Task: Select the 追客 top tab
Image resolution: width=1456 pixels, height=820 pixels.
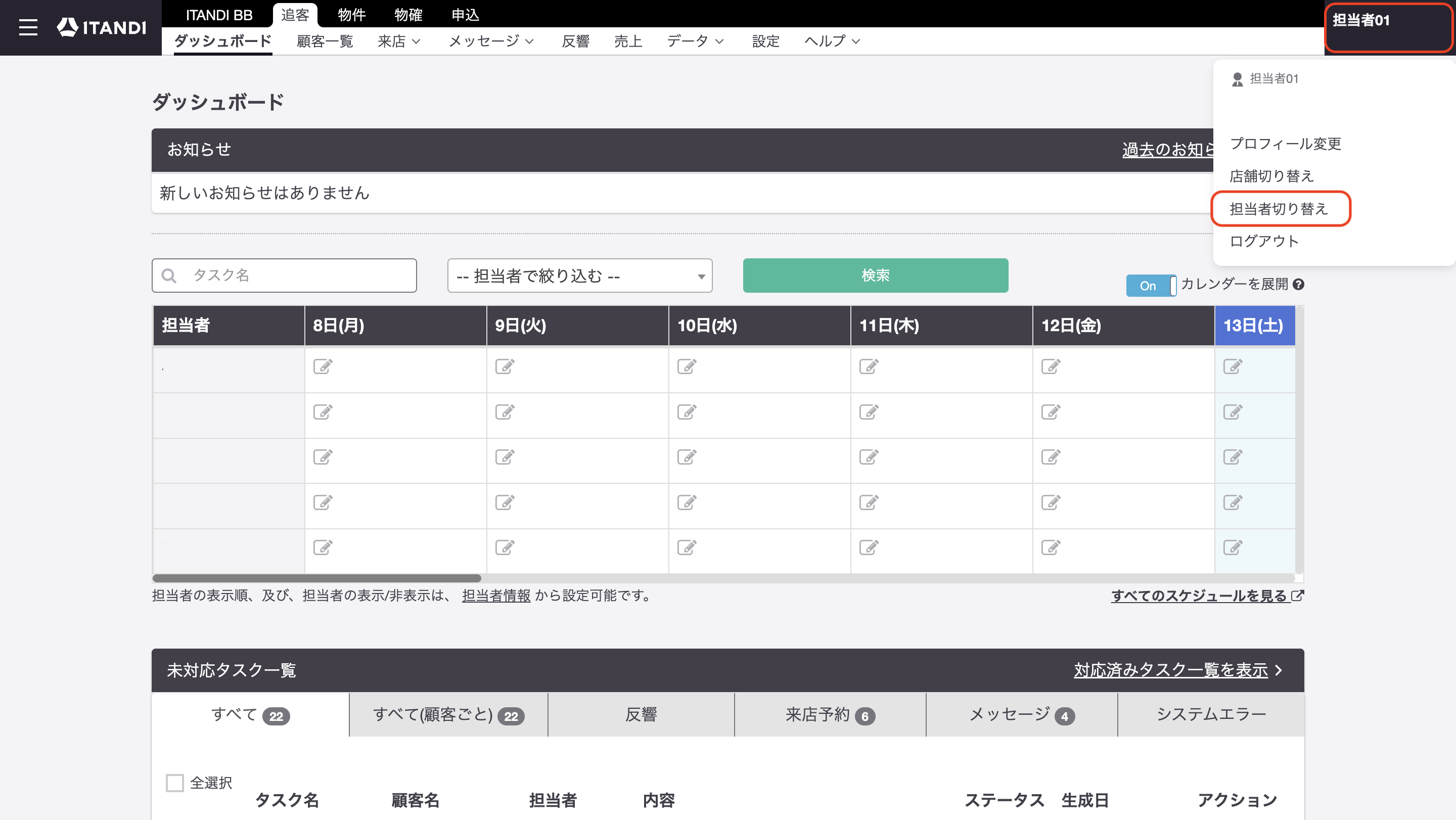Action: pyautogui.click(x=295, y=15)
